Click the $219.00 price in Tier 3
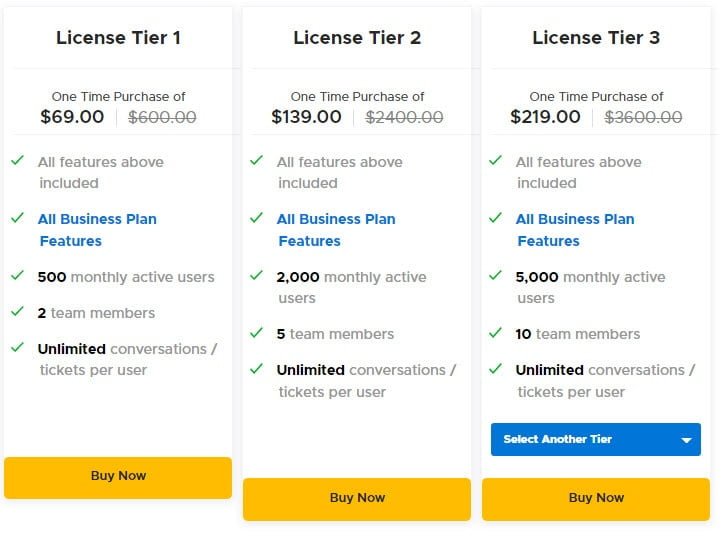Viewport: 726px width, 536px height. coord(545,117)
